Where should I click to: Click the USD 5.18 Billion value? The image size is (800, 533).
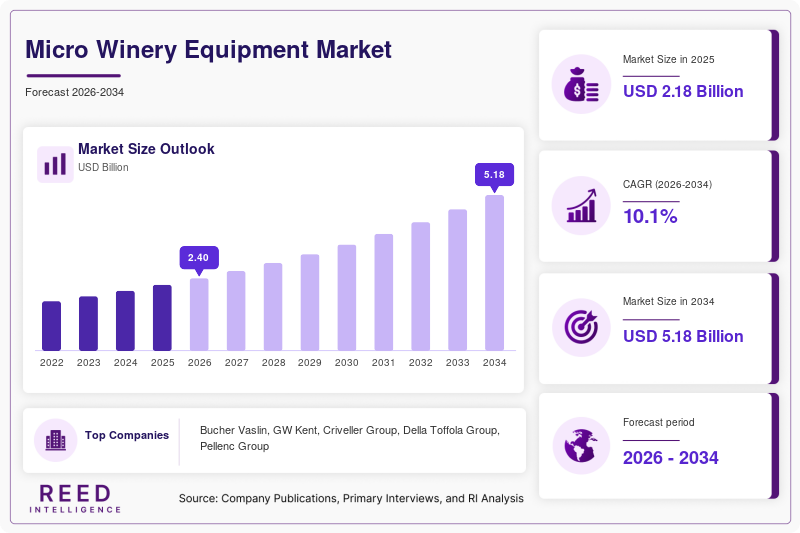tap(683, 336)
